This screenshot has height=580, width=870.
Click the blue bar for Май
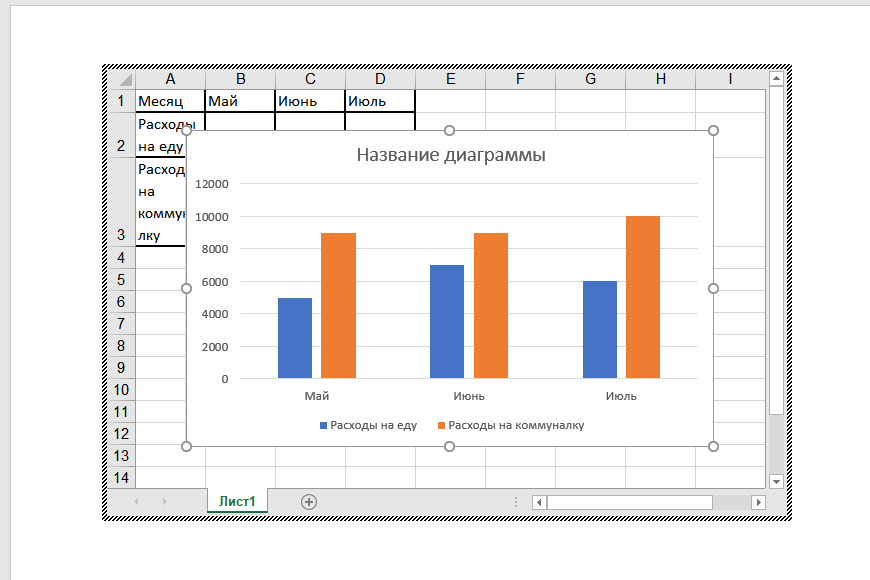coord(295,338)
